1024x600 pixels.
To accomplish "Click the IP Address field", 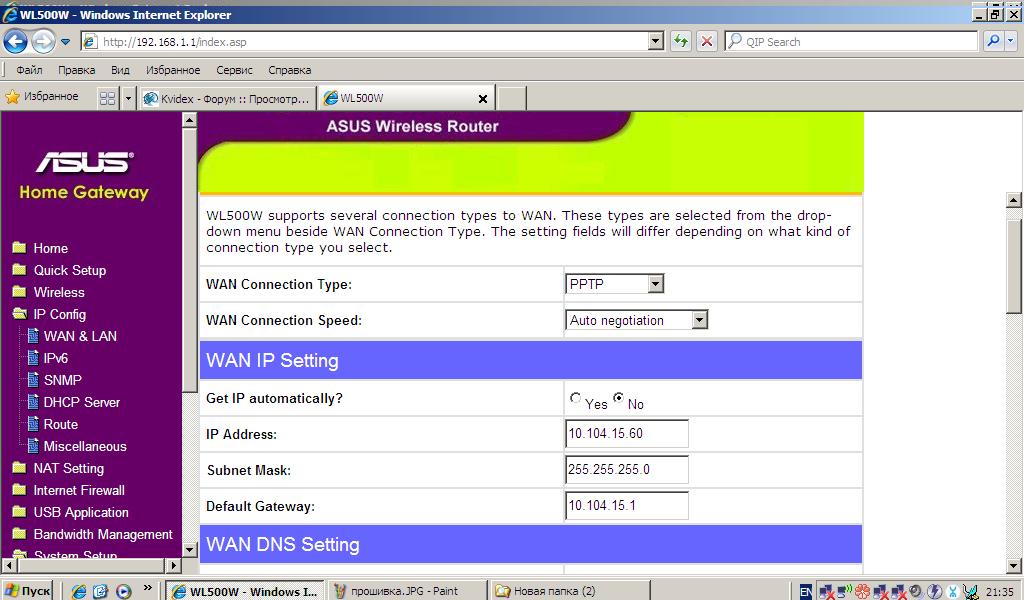I will (x=627, y=434).
